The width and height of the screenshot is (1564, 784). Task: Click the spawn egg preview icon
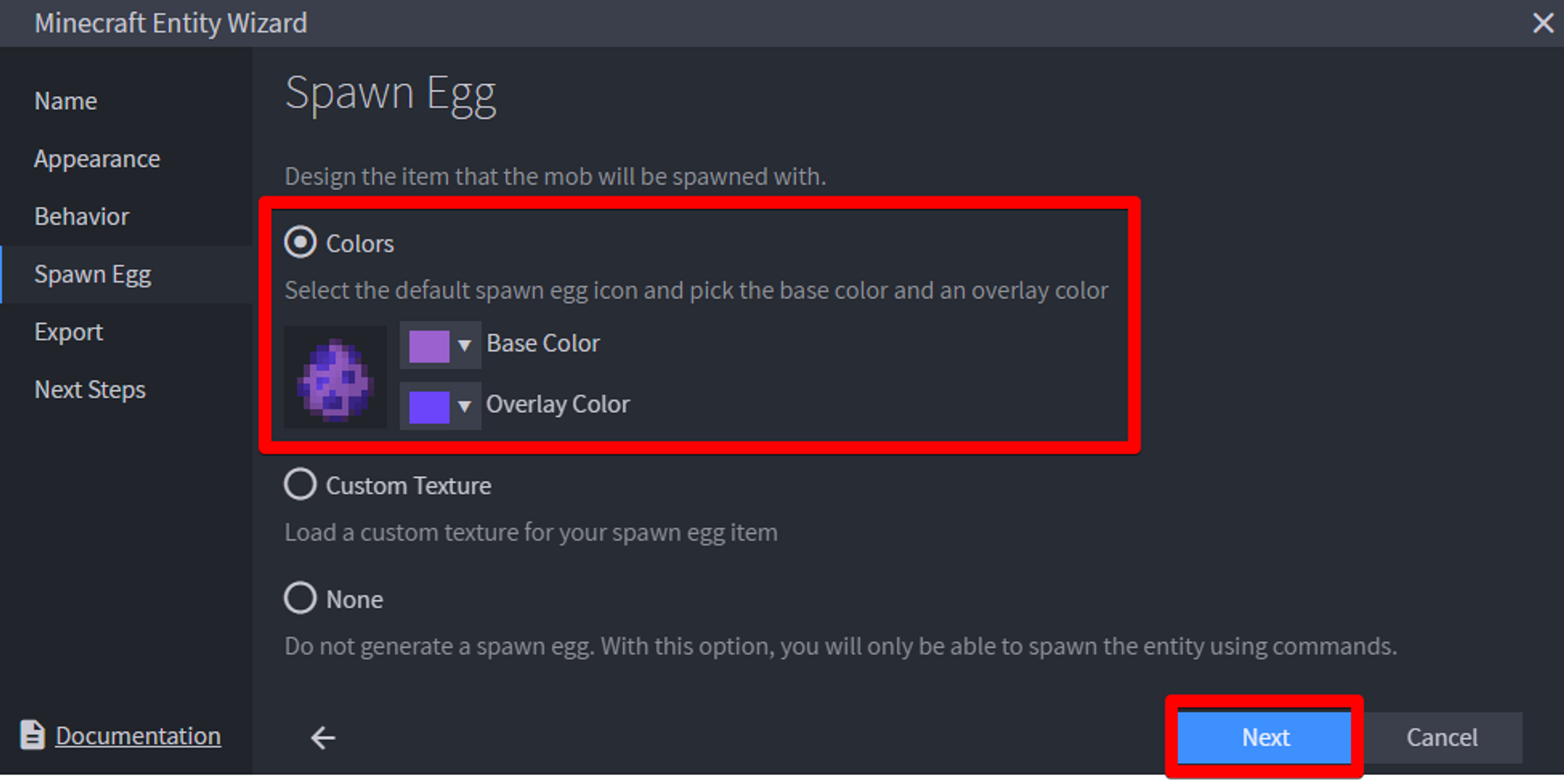click(x=335, y=377)
